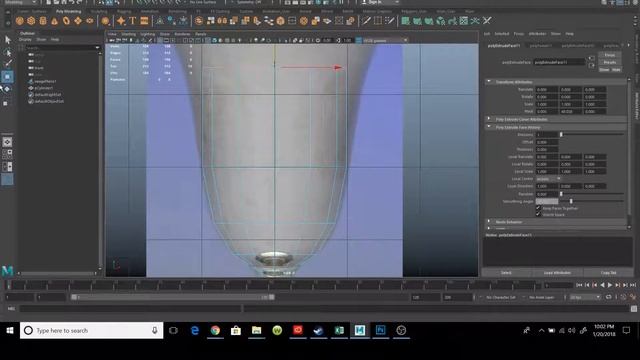Click the Focus button in Attribute Editor

coord(610,55)
